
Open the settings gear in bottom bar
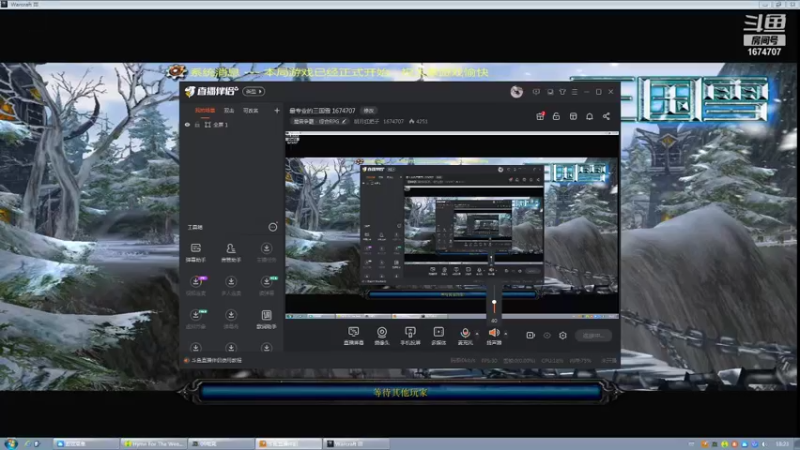tap(563, 335)
